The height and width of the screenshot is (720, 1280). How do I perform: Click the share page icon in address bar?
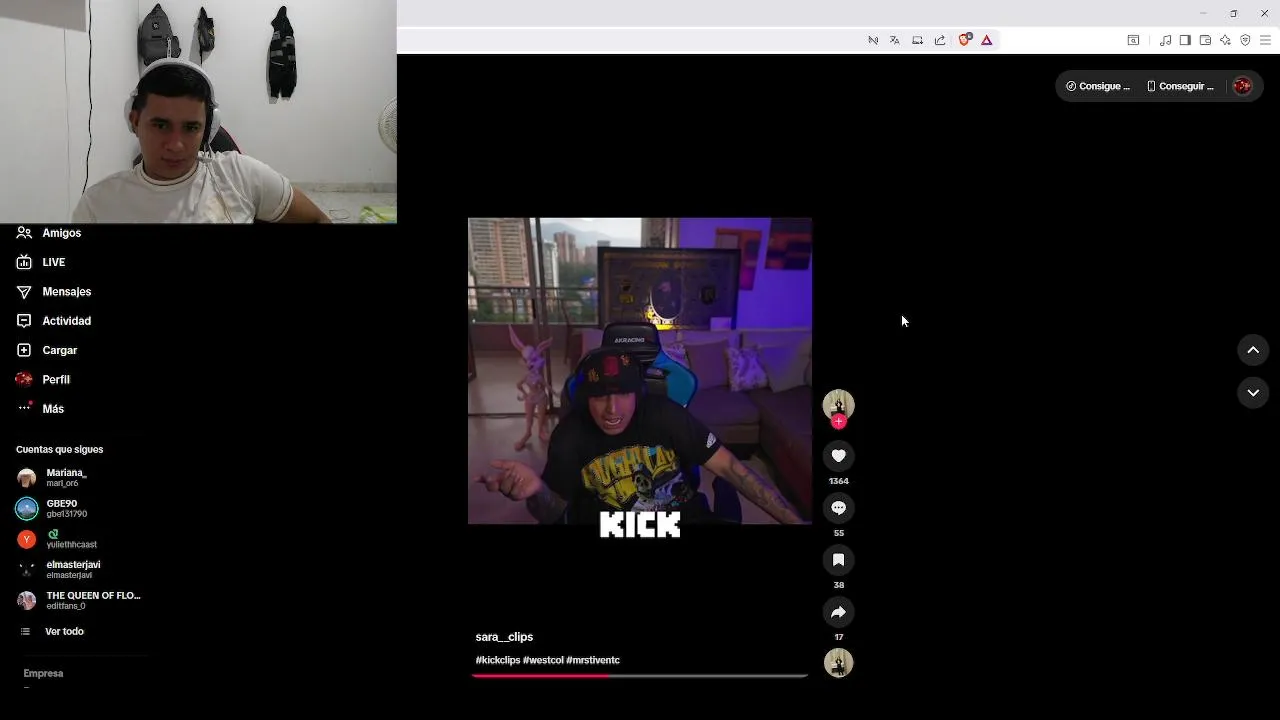[940, 40]
